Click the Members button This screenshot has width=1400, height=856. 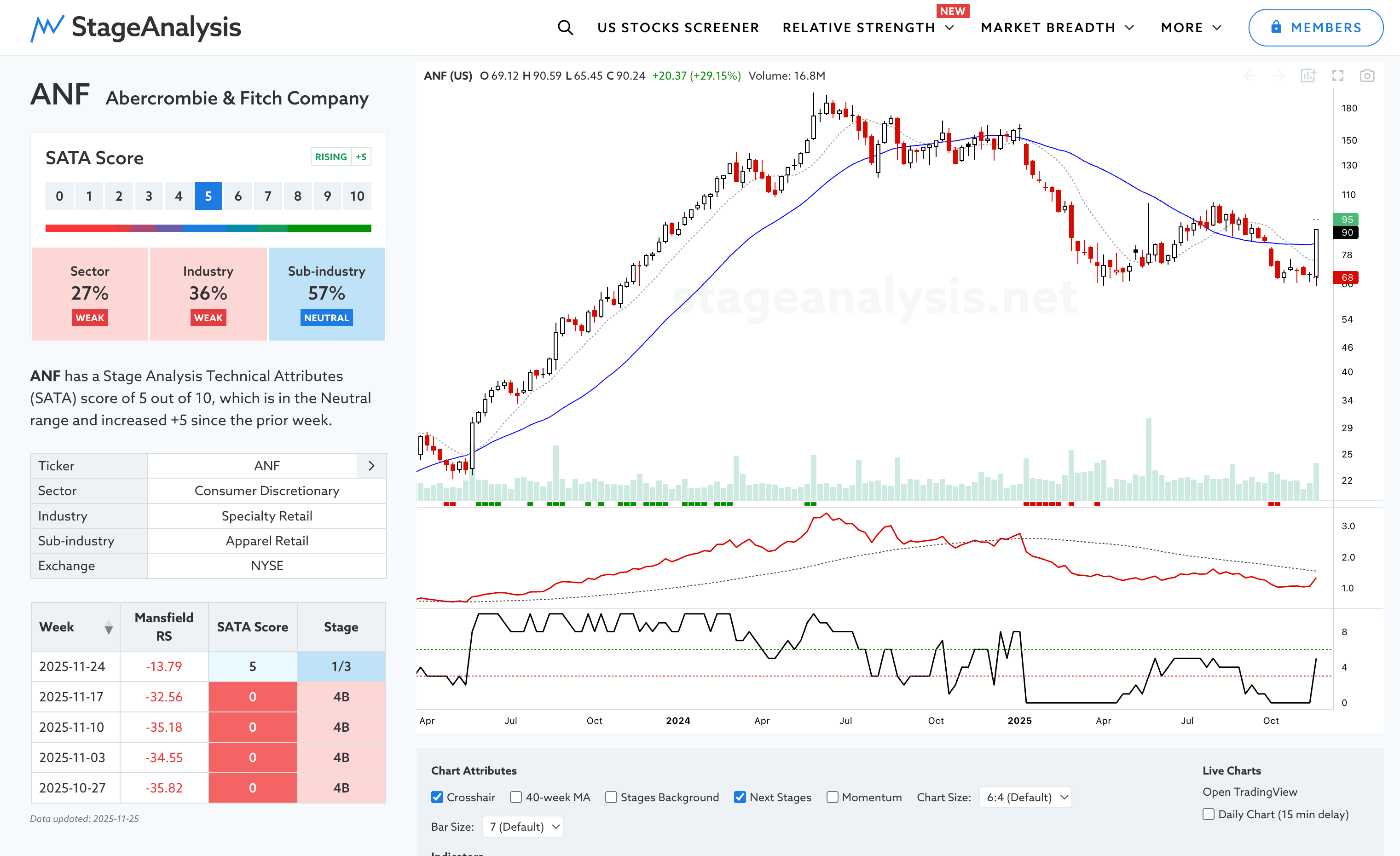[x=1315, y=27]
